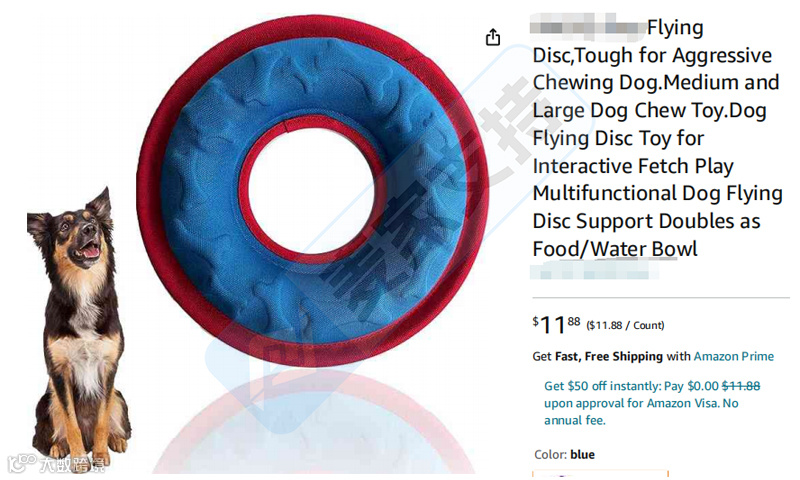
Task: Select the partially visible color swatch at the bottom
Action: (600, 472)
